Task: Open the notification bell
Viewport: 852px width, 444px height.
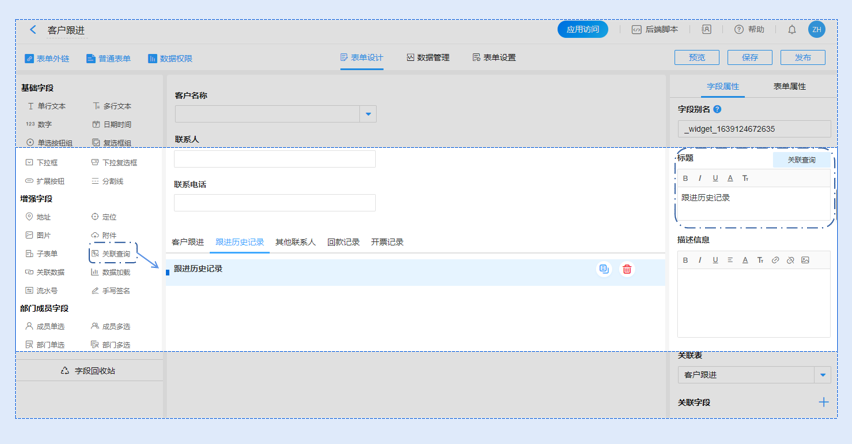Action: tap(792, 30)
